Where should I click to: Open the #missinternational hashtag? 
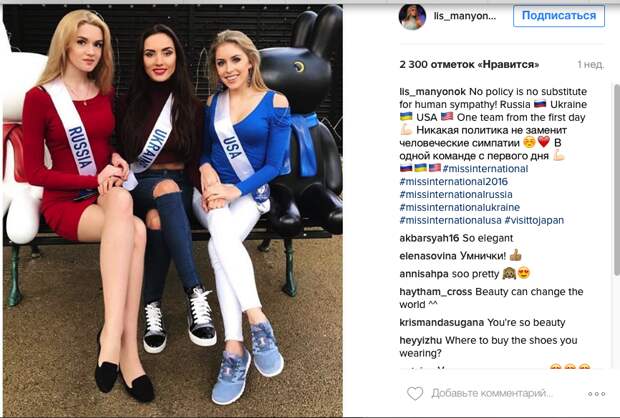(485, 169)
